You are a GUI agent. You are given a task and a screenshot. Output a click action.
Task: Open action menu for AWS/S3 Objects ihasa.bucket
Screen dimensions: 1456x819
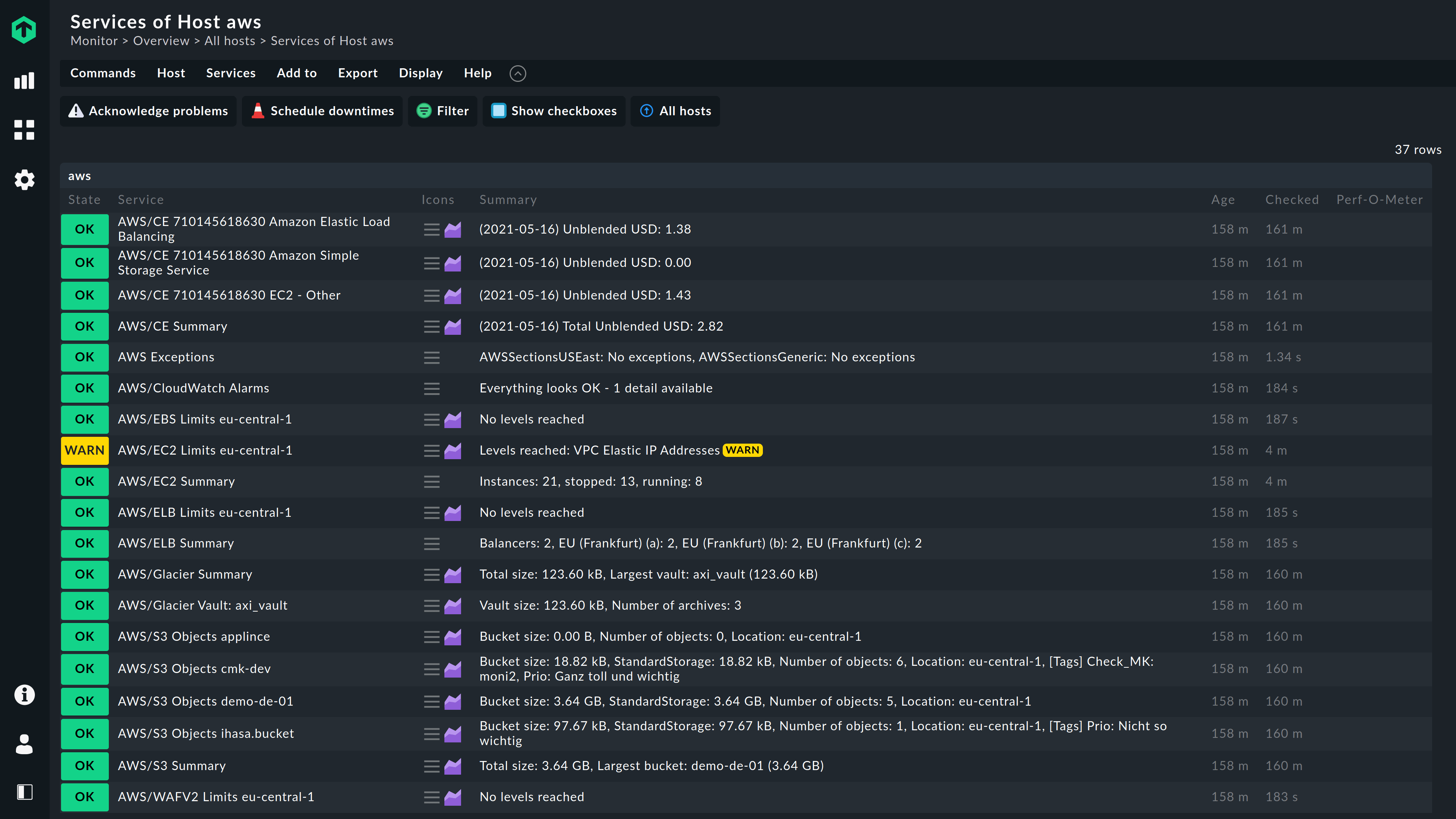click(432, 734)
